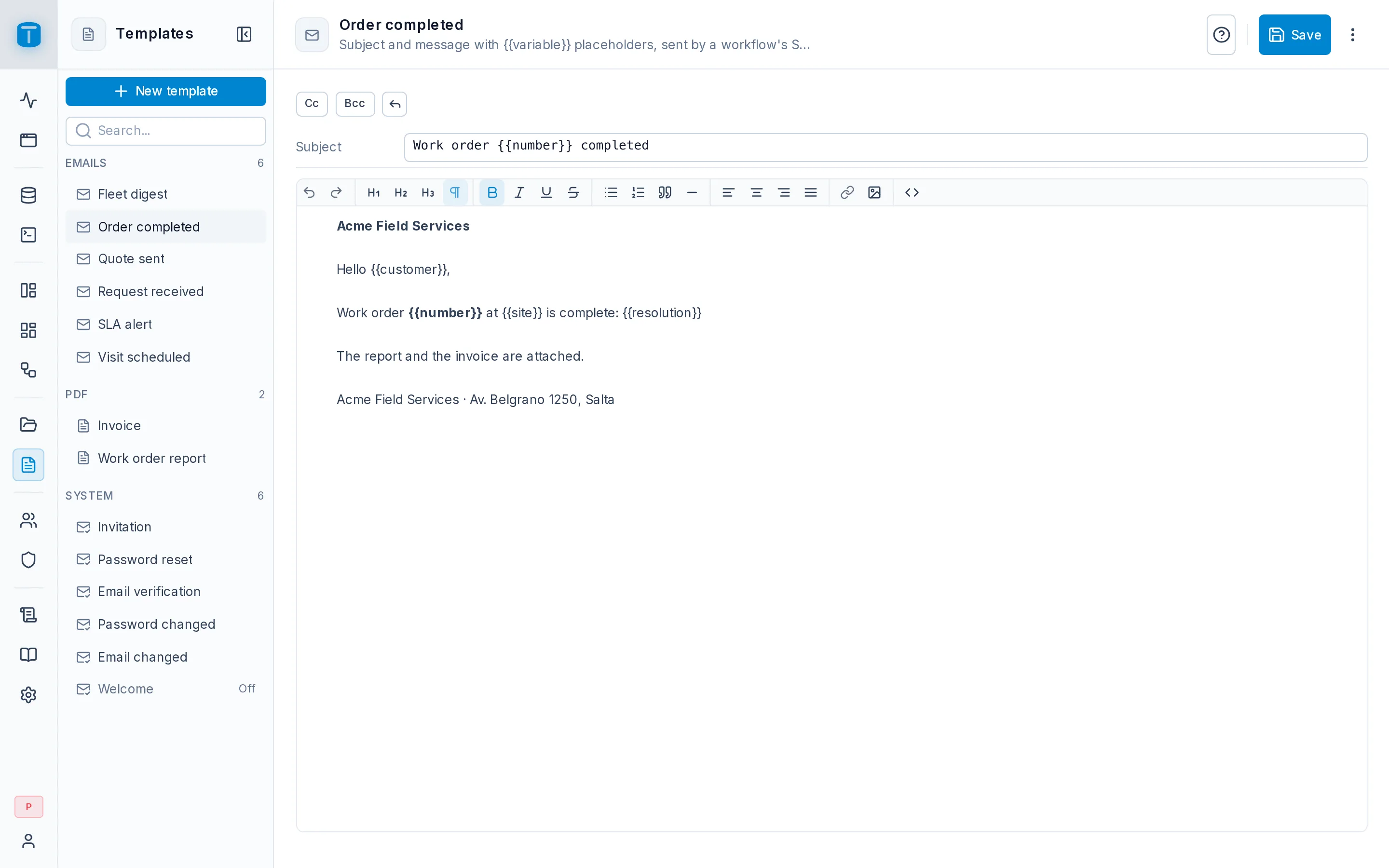The image size is (1389, 868).
Task: Select the Order completed template
Action: pyautogui.click(x=166, y=227)
